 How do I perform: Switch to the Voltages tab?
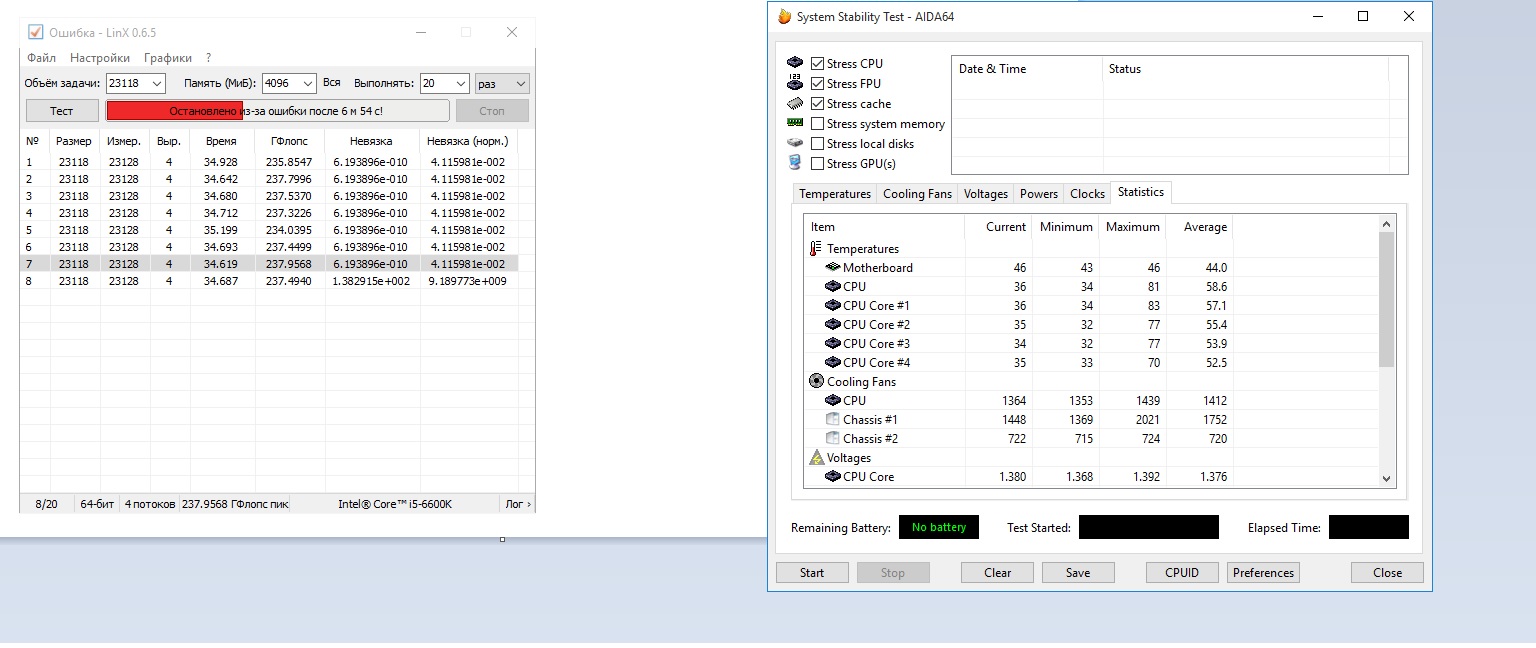[986, 194]
